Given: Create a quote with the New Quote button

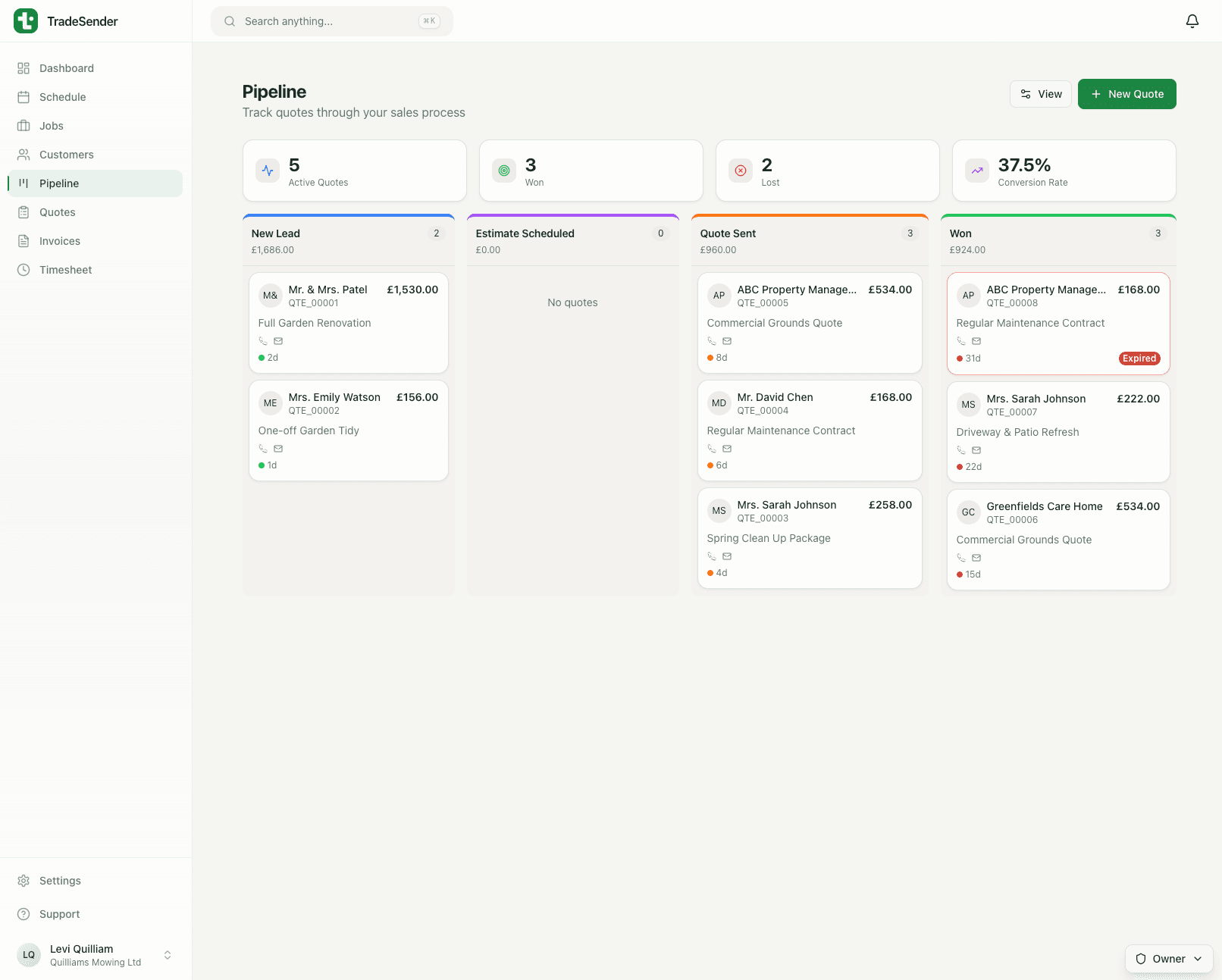Looking at the screenshot, I should (1126, 94).
